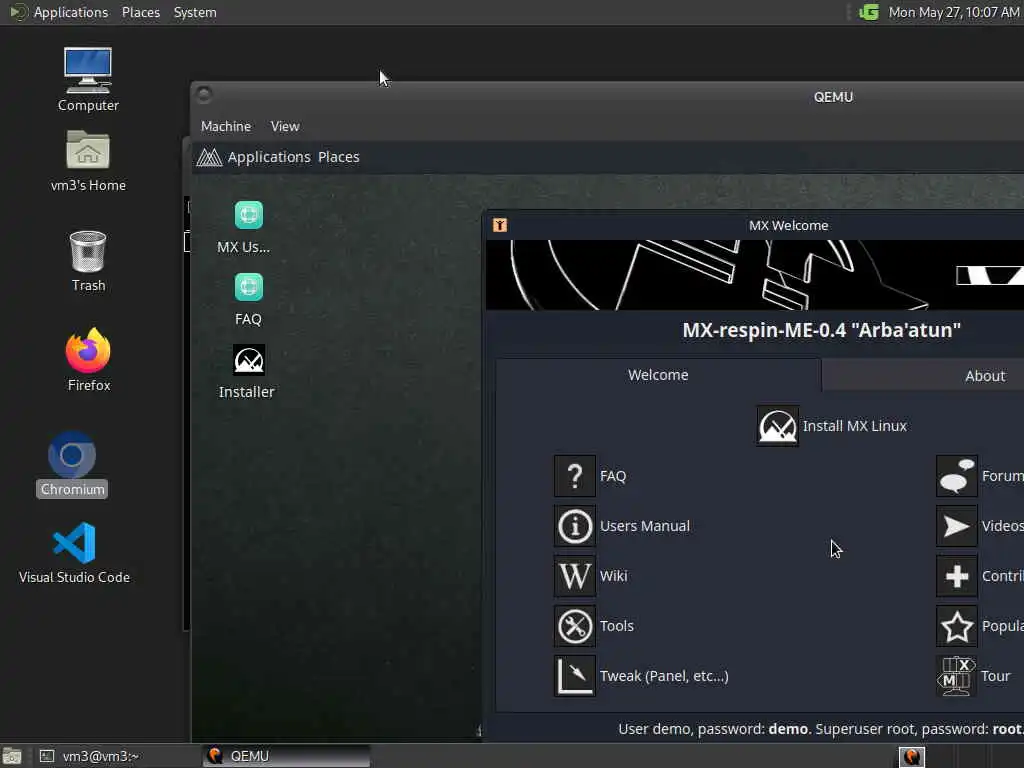The width and height of the screenshot is (1024, 768).
Task: Click the network indicator in top panel
Action: coord(869,12)
